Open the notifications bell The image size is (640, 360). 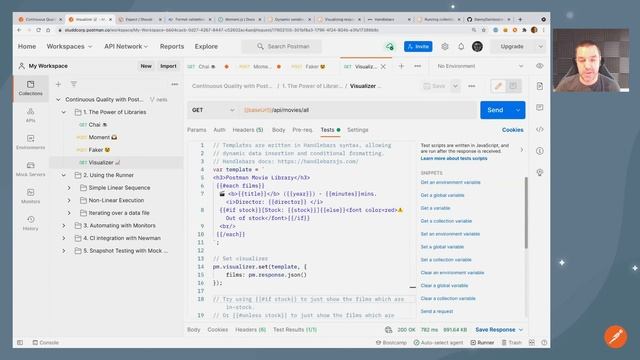pyautogui.click(x=461, y=47)
